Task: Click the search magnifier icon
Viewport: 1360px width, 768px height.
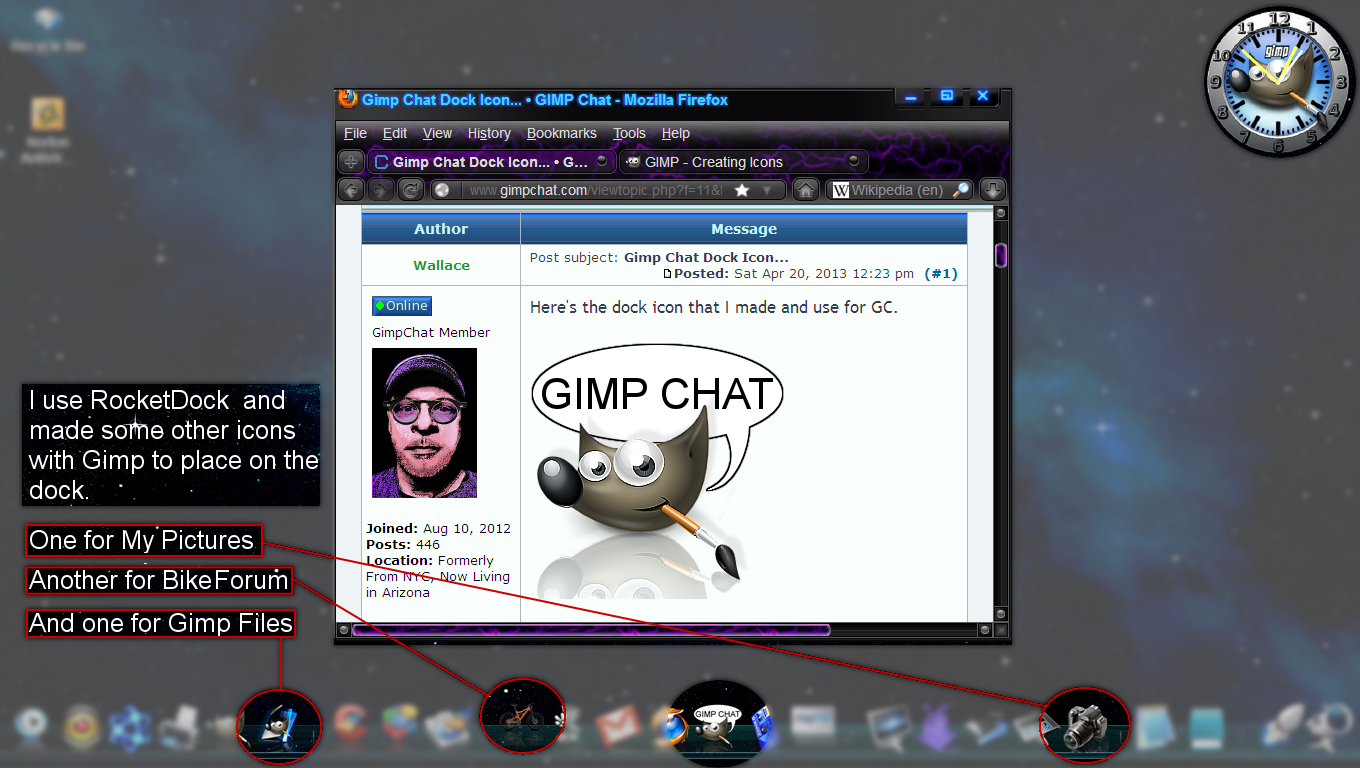Action: tap(960, 190)
